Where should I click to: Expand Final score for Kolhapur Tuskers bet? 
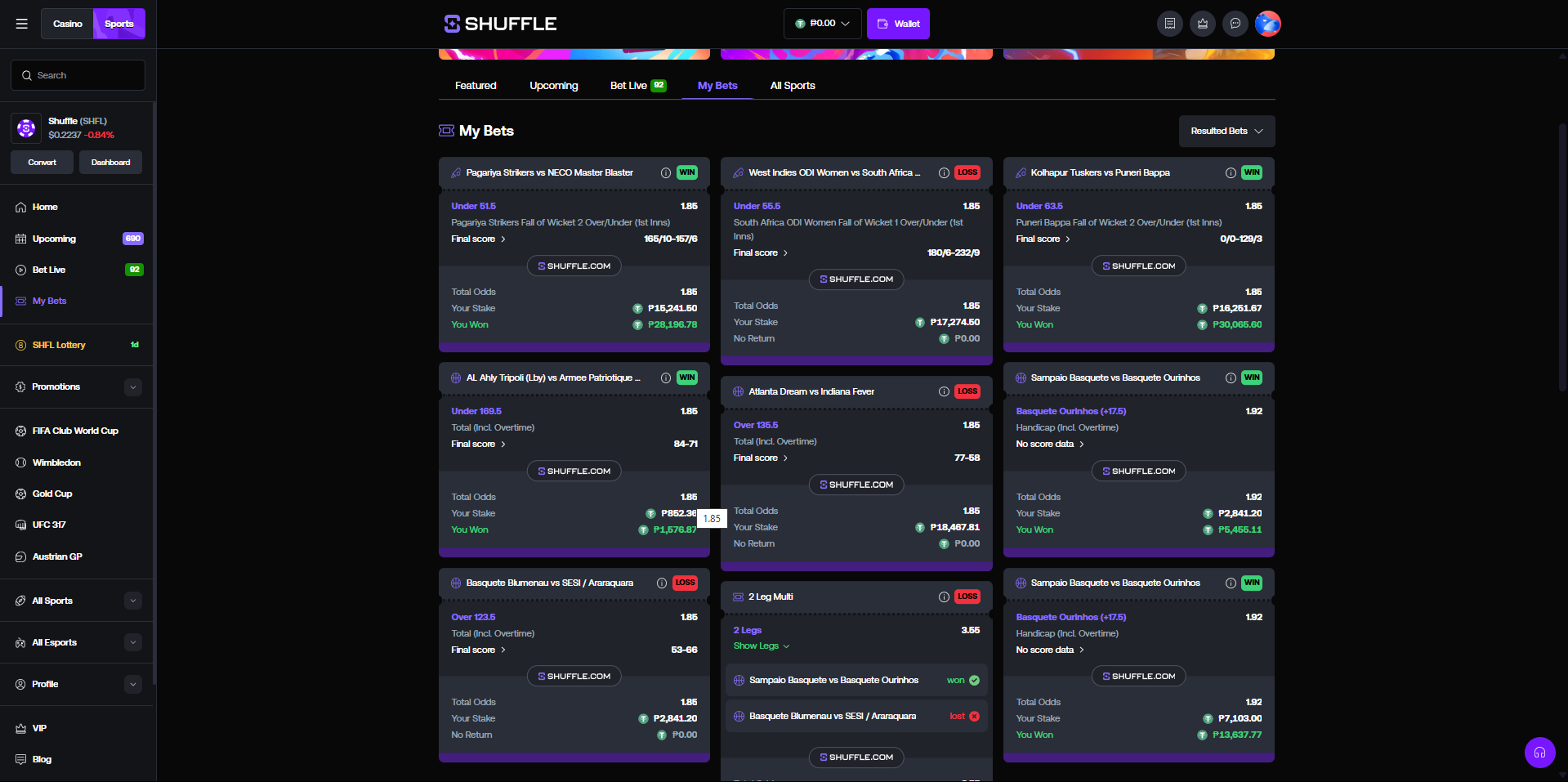[x=1043, y=239]
